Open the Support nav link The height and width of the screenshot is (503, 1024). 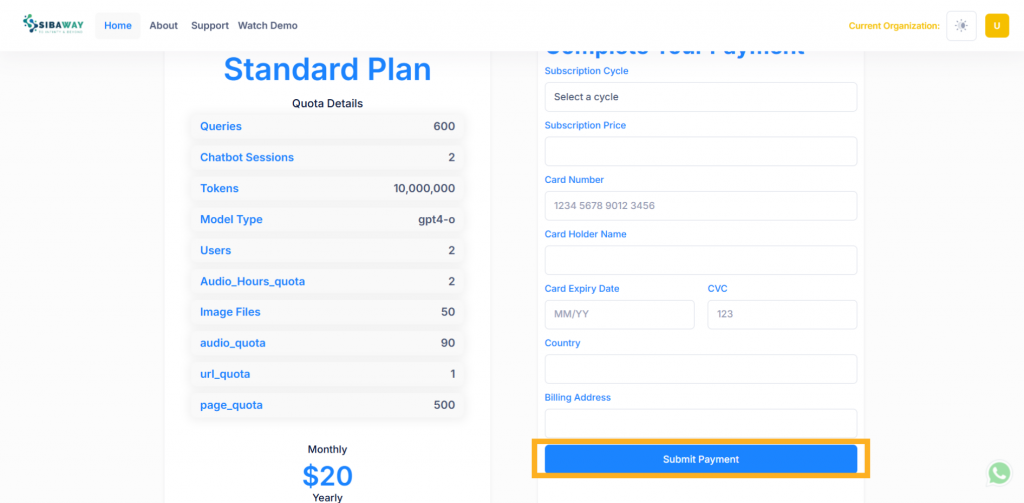(x=210, y=25)
